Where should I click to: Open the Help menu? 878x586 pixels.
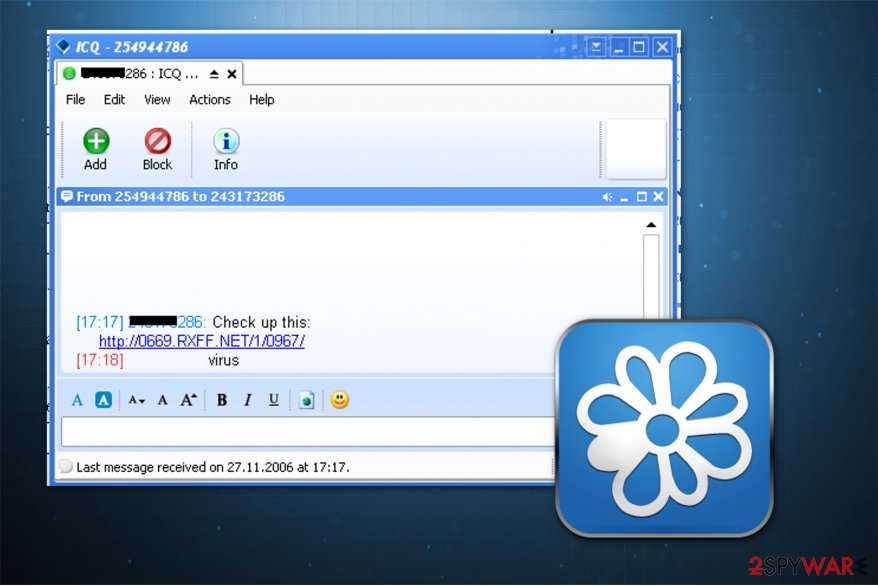tap(261, 100)
